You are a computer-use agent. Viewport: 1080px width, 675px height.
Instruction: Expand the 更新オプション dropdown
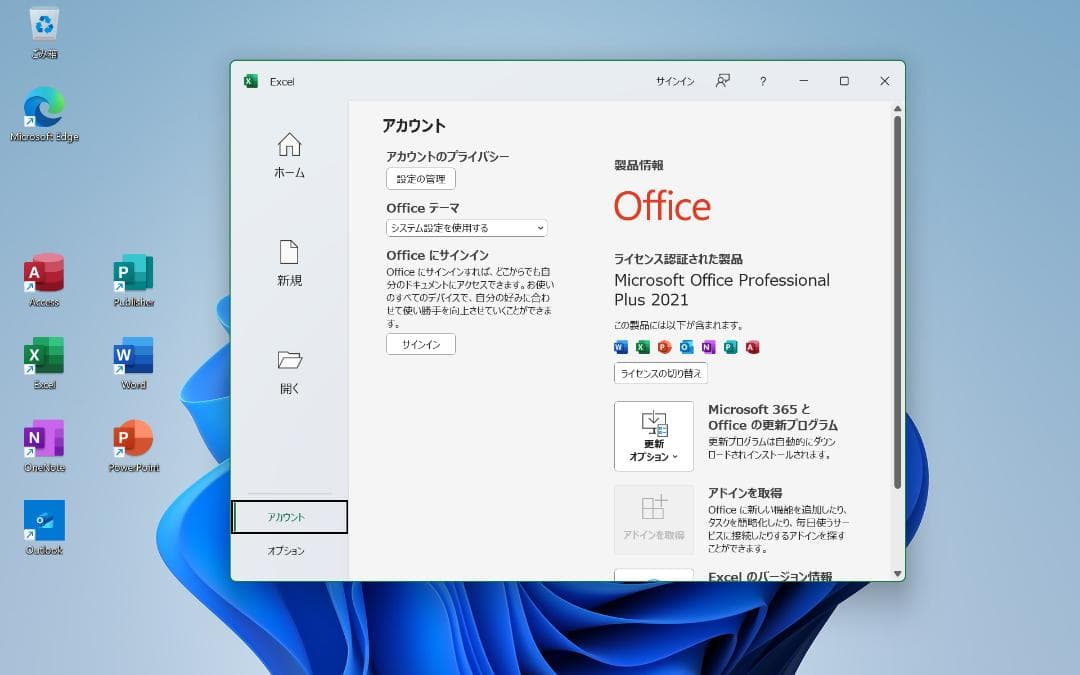pyautogui.click(x=653, y=437)
